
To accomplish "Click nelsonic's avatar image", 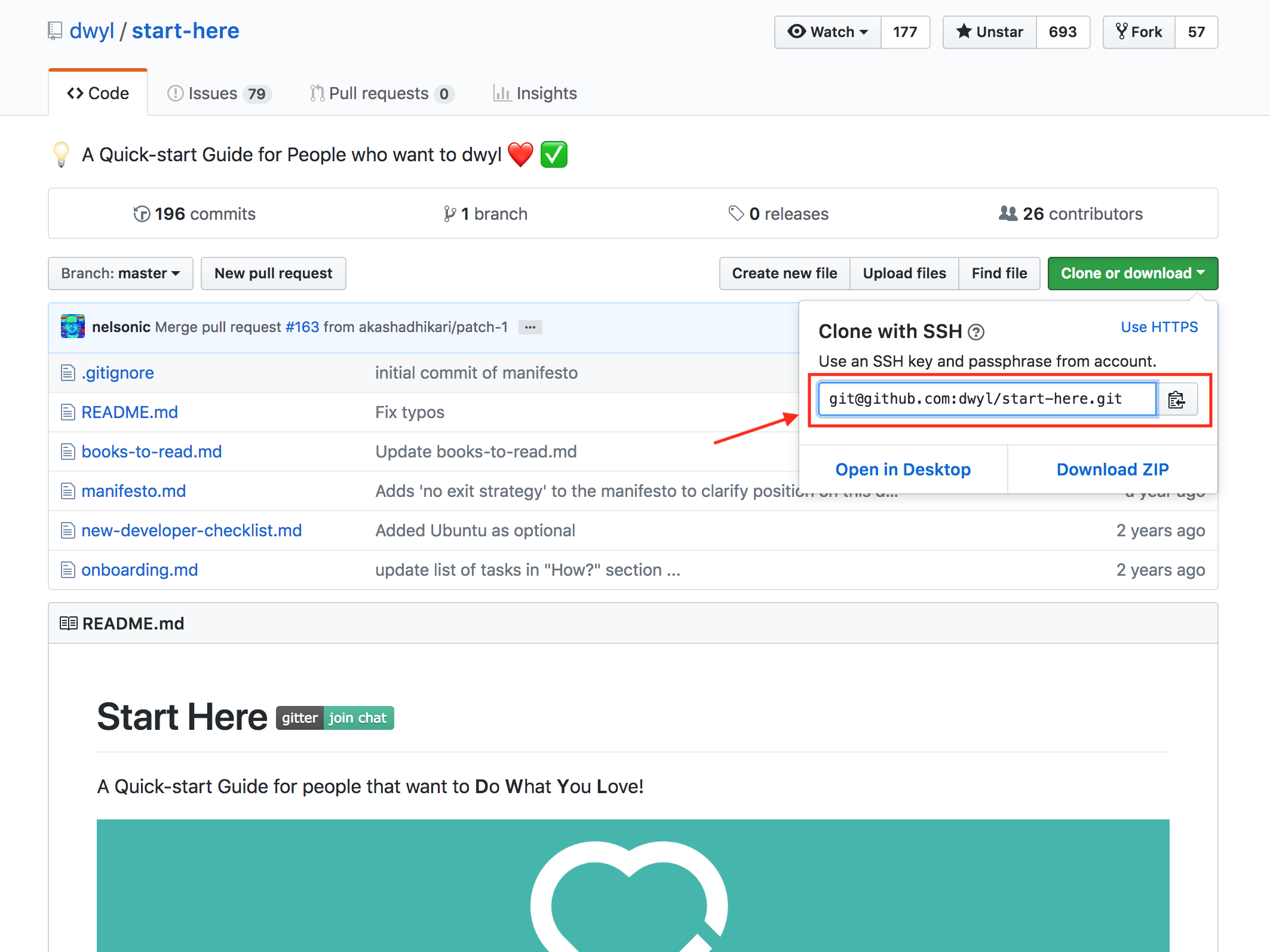I will pyautogui.click(x=73, y=327).
